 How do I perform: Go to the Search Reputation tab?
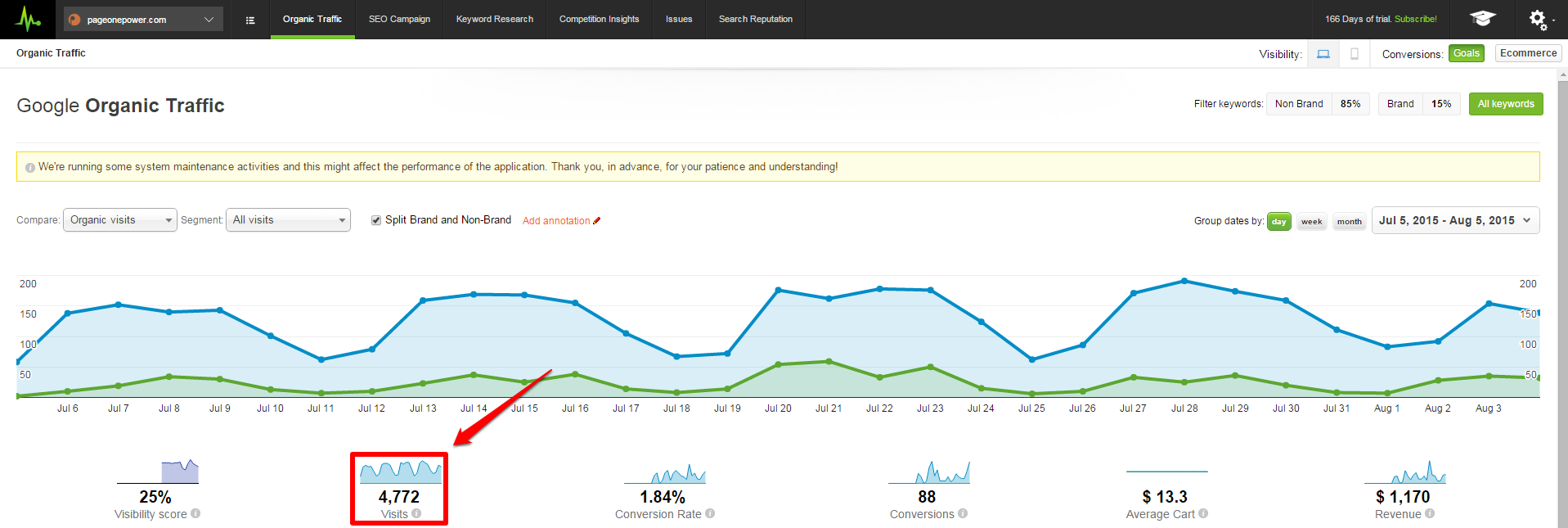(756, 19)
